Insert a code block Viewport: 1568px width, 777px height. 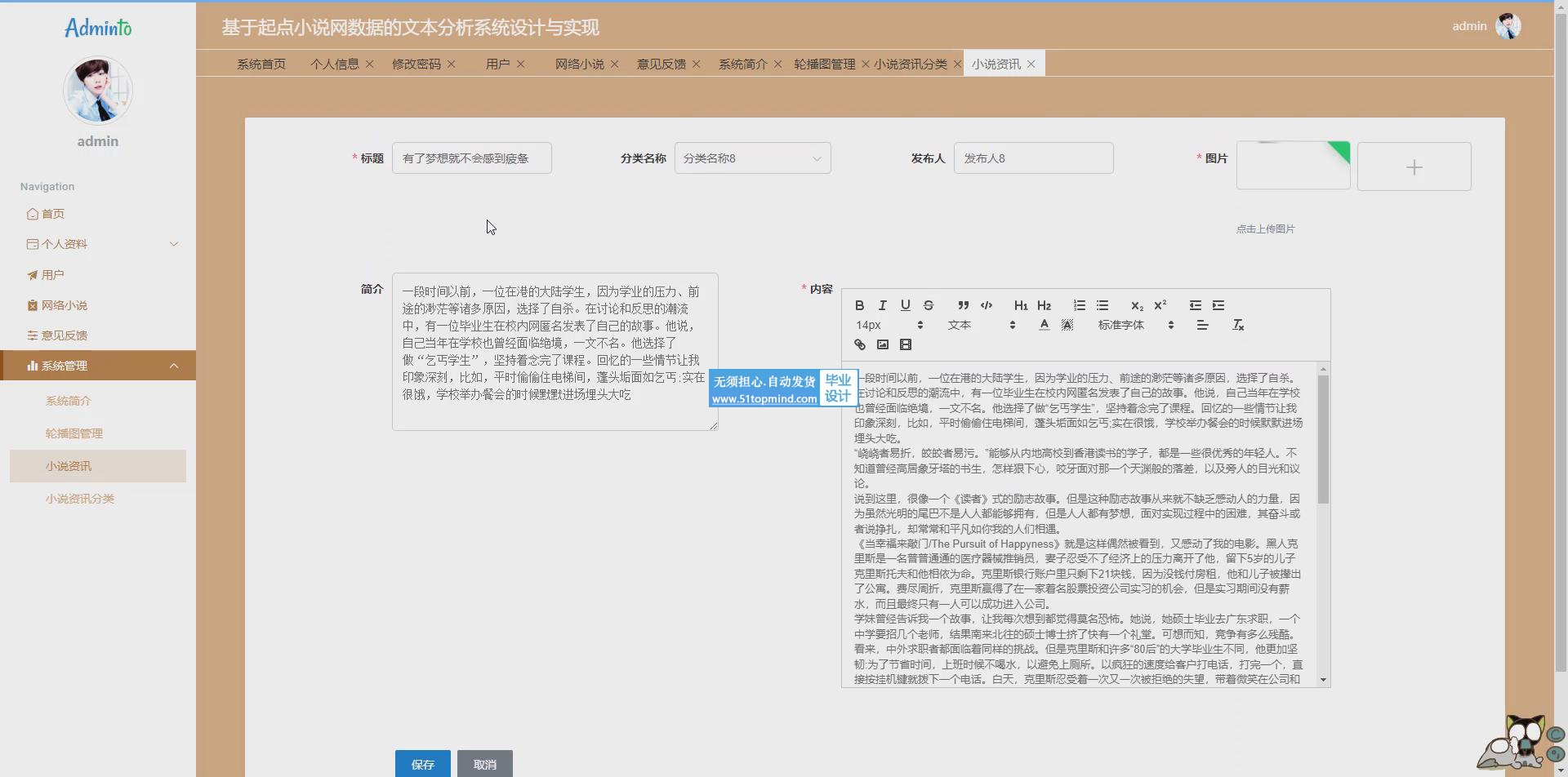(987, 305)
